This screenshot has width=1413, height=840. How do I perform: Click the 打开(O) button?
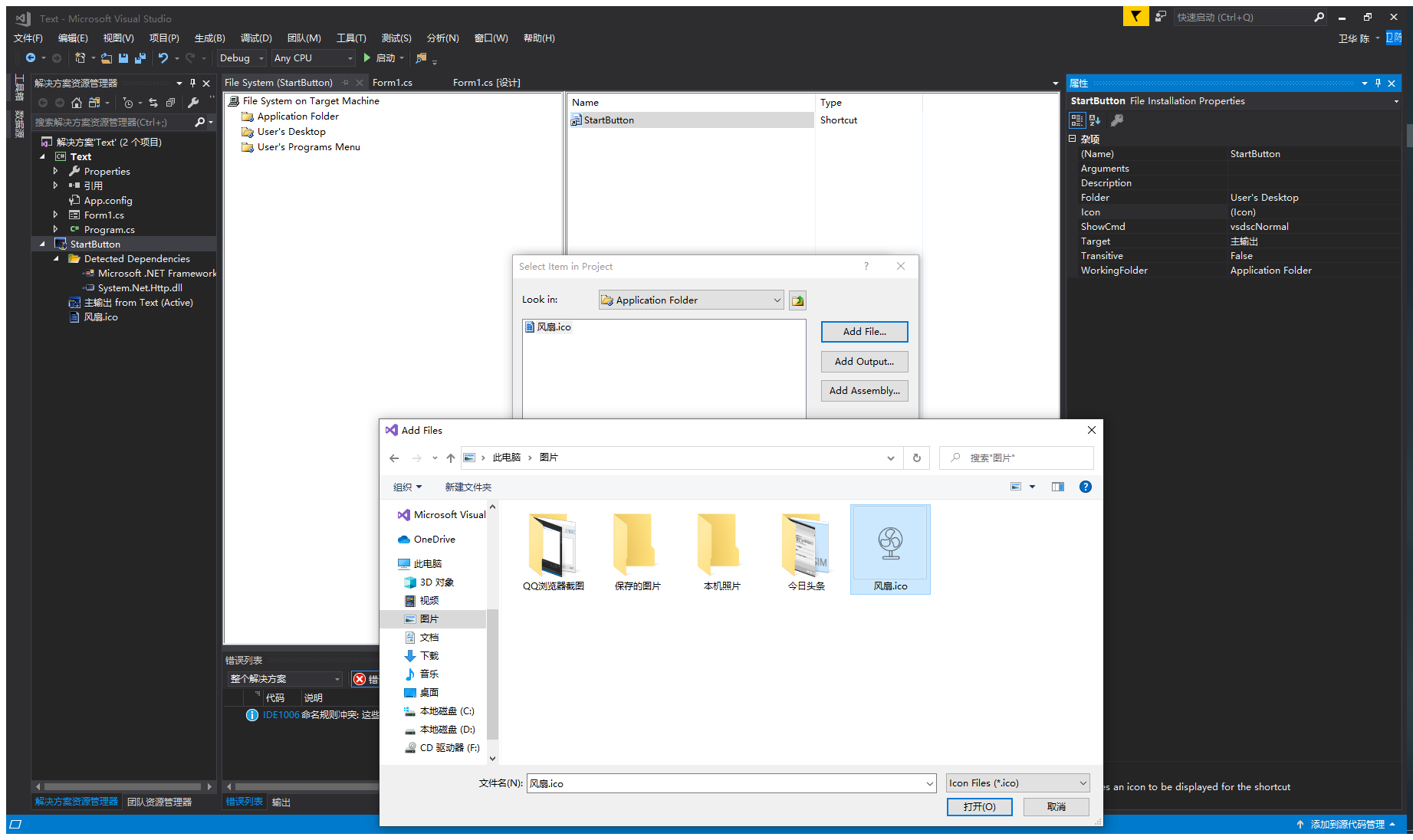(979, 806)
